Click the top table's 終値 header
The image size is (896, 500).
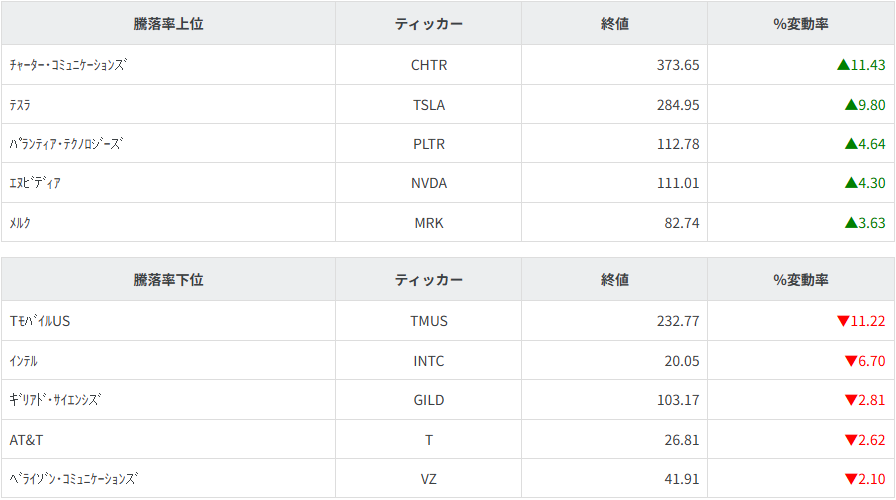pyautogui.click(x=615, y=24)
